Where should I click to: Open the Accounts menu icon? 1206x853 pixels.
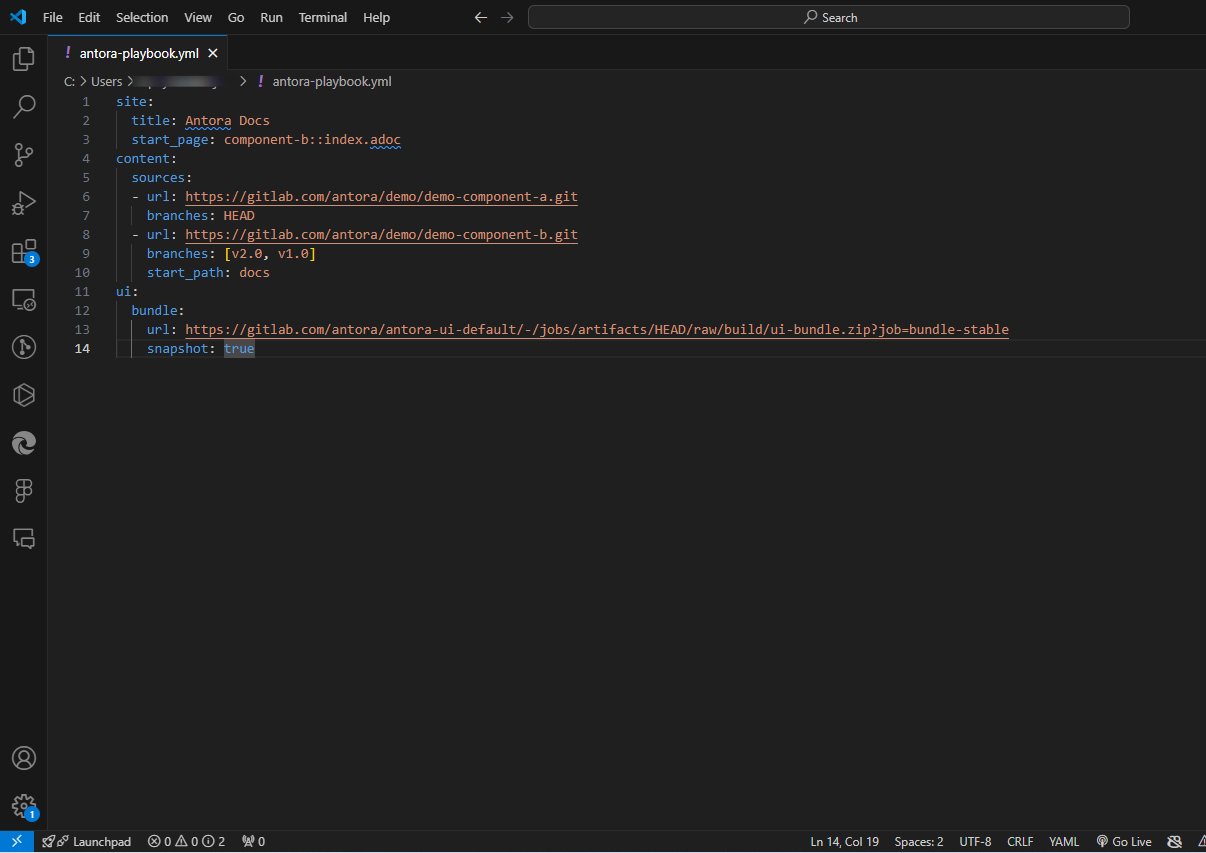[24, 758]
